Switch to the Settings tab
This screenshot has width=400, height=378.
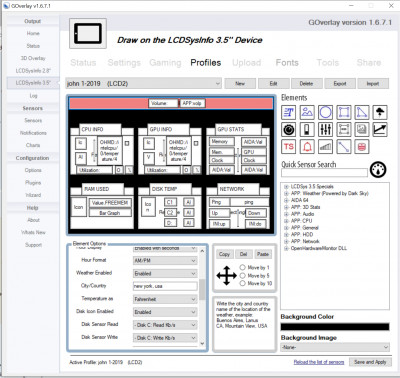pos(124,63)
